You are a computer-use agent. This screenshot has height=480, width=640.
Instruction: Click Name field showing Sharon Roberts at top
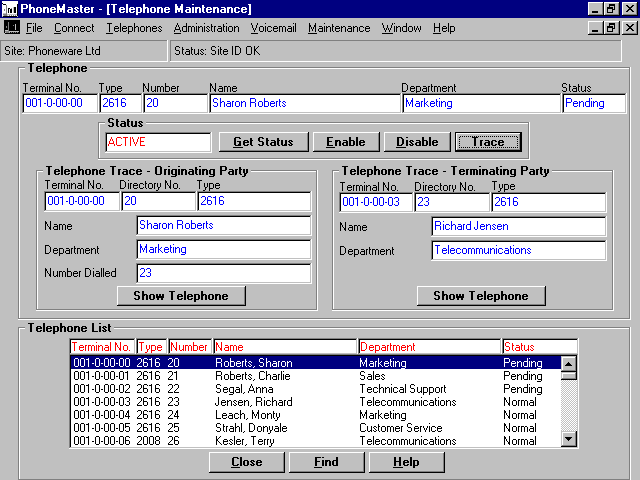[x=305, y=103]
